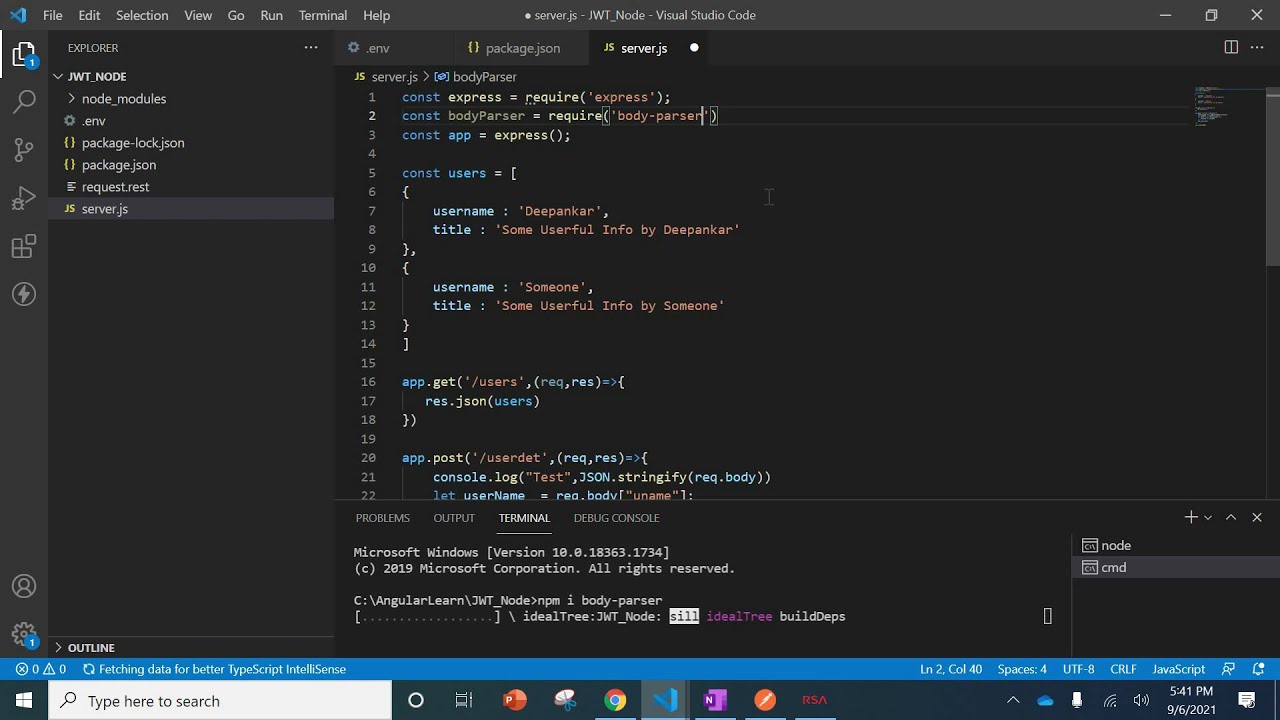Expand the node_modules folder
Viewport: 1280px width, 720px height.
click(123, 98)
